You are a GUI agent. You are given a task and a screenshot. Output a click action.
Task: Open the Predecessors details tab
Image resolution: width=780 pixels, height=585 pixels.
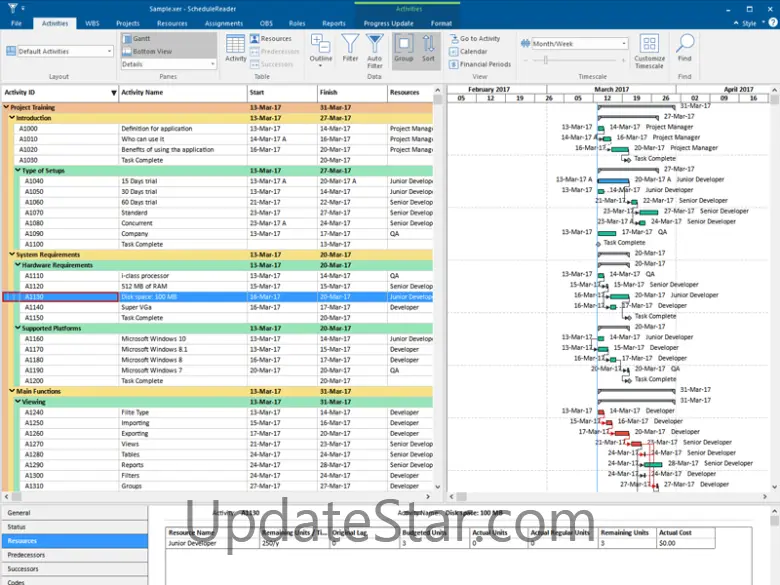pyautogui.click(x=75, y=555)
